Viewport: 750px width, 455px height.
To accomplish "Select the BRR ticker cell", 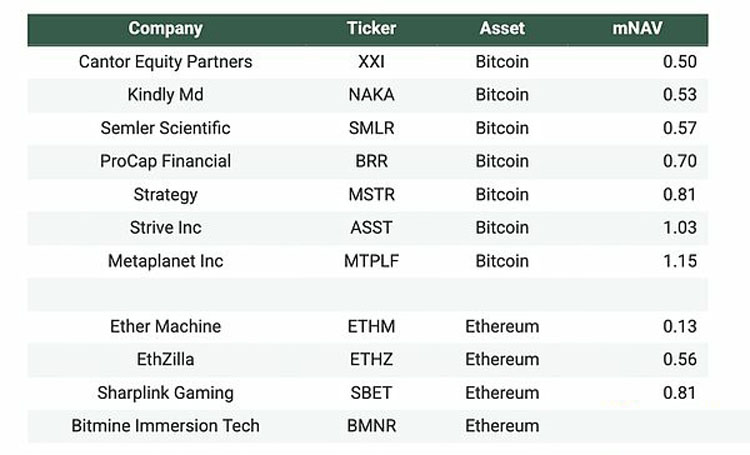I will tap(370, 161).
